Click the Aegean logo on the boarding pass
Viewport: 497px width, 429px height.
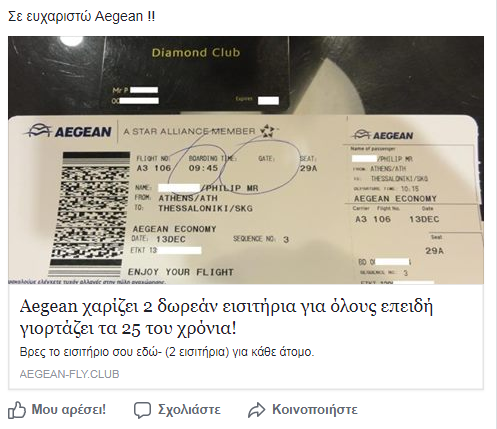(69, 131)
